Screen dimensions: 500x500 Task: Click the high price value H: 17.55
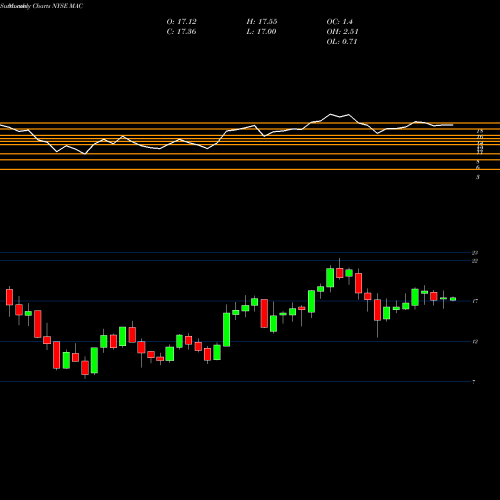pyautogui.click(x=262, y=22)
